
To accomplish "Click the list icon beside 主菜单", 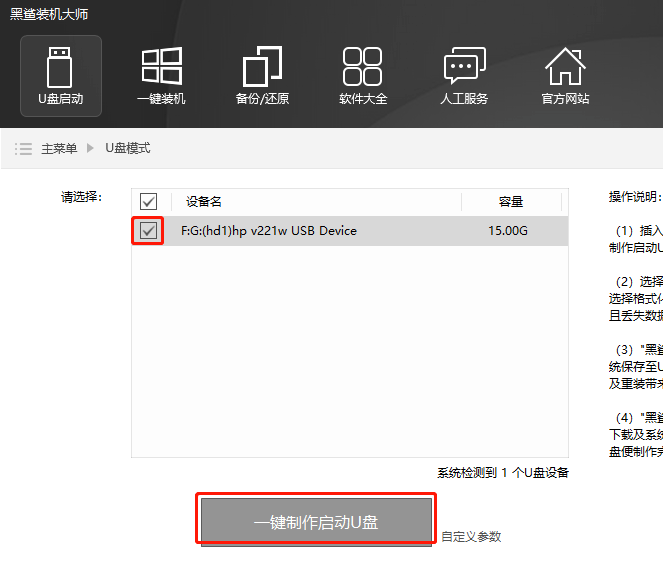I will point(24,148).
